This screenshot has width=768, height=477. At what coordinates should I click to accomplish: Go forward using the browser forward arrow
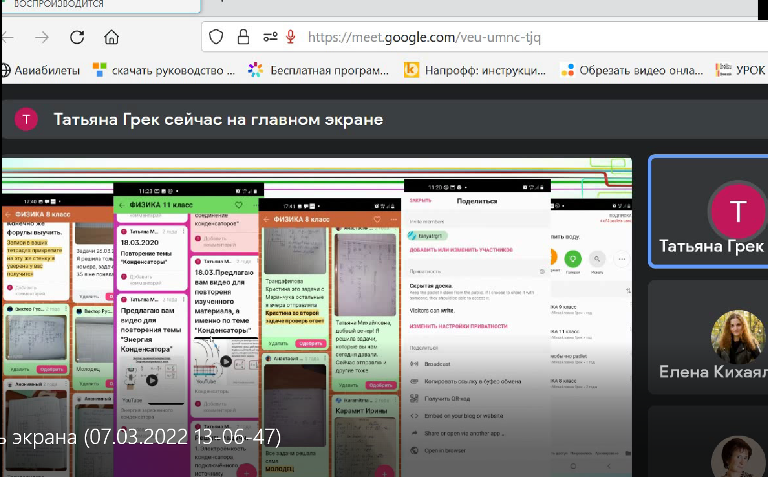(42, 37)
